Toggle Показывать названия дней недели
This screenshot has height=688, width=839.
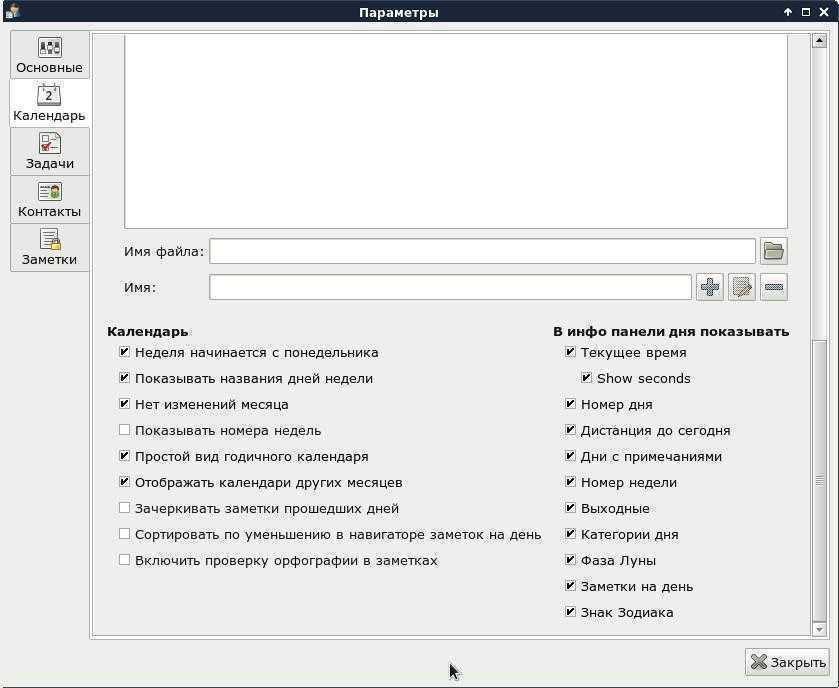tap(124, 378)
